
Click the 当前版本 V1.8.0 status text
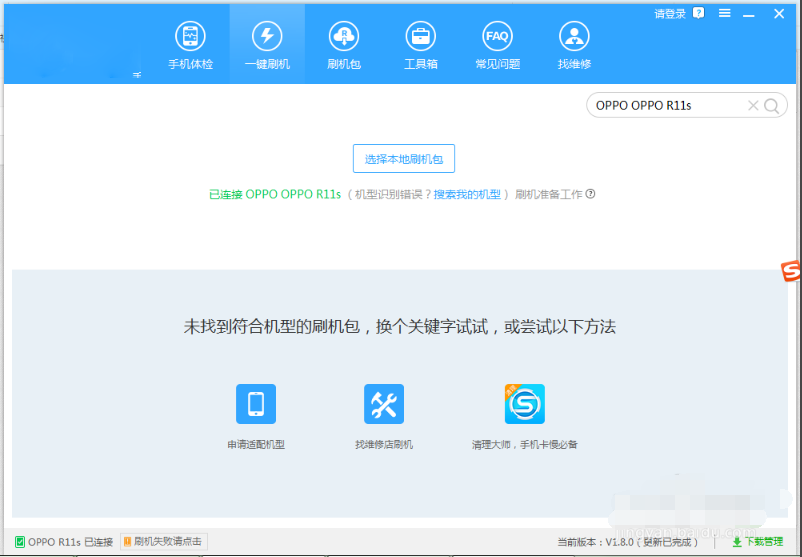pos(628,542)
